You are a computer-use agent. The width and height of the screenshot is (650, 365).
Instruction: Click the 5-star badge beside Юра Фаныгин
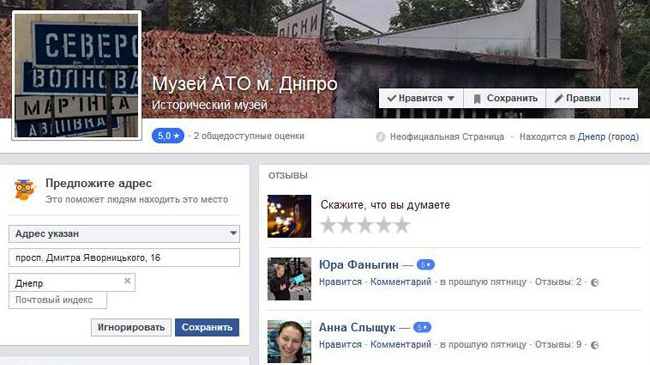coord(425,265)
